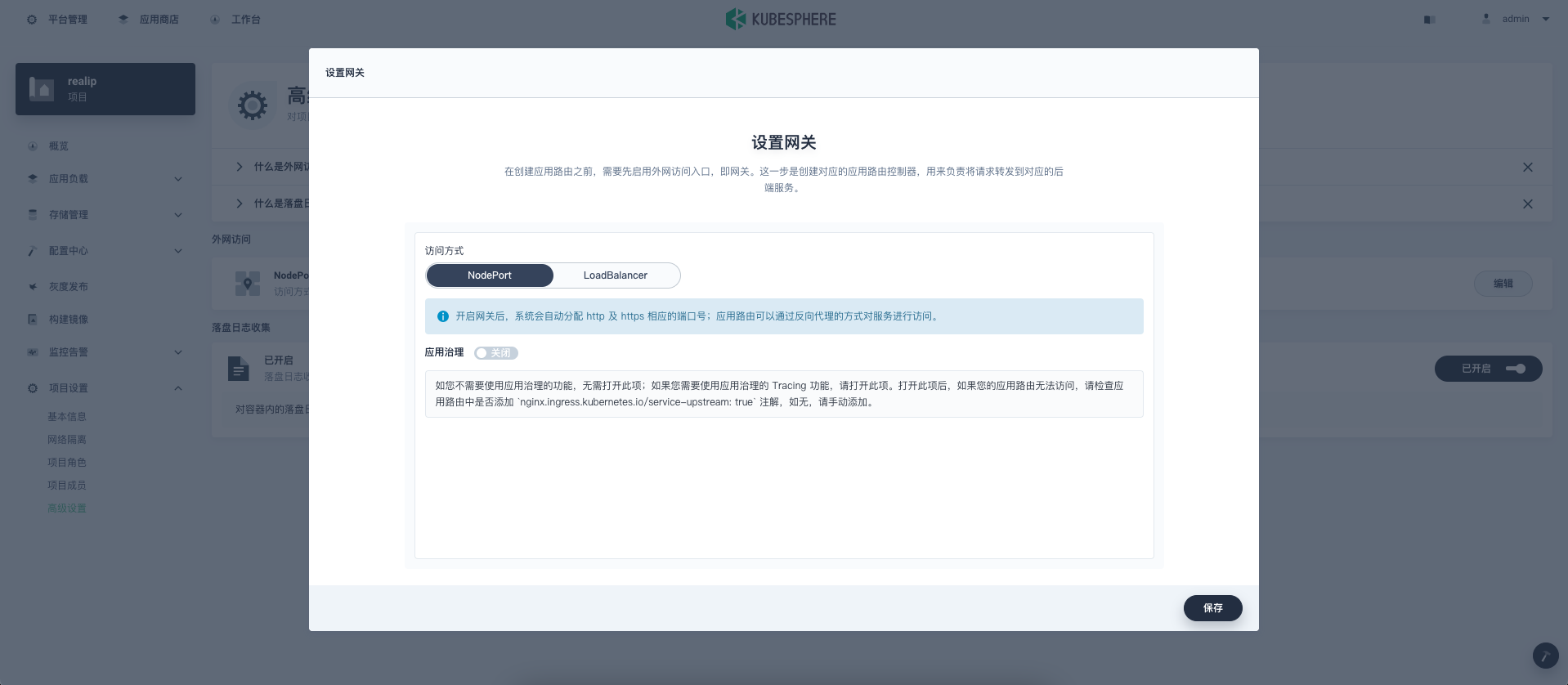Click the 应用负载 sidebar icon
Screen dimensions: 1568x685
coord(33,178)
